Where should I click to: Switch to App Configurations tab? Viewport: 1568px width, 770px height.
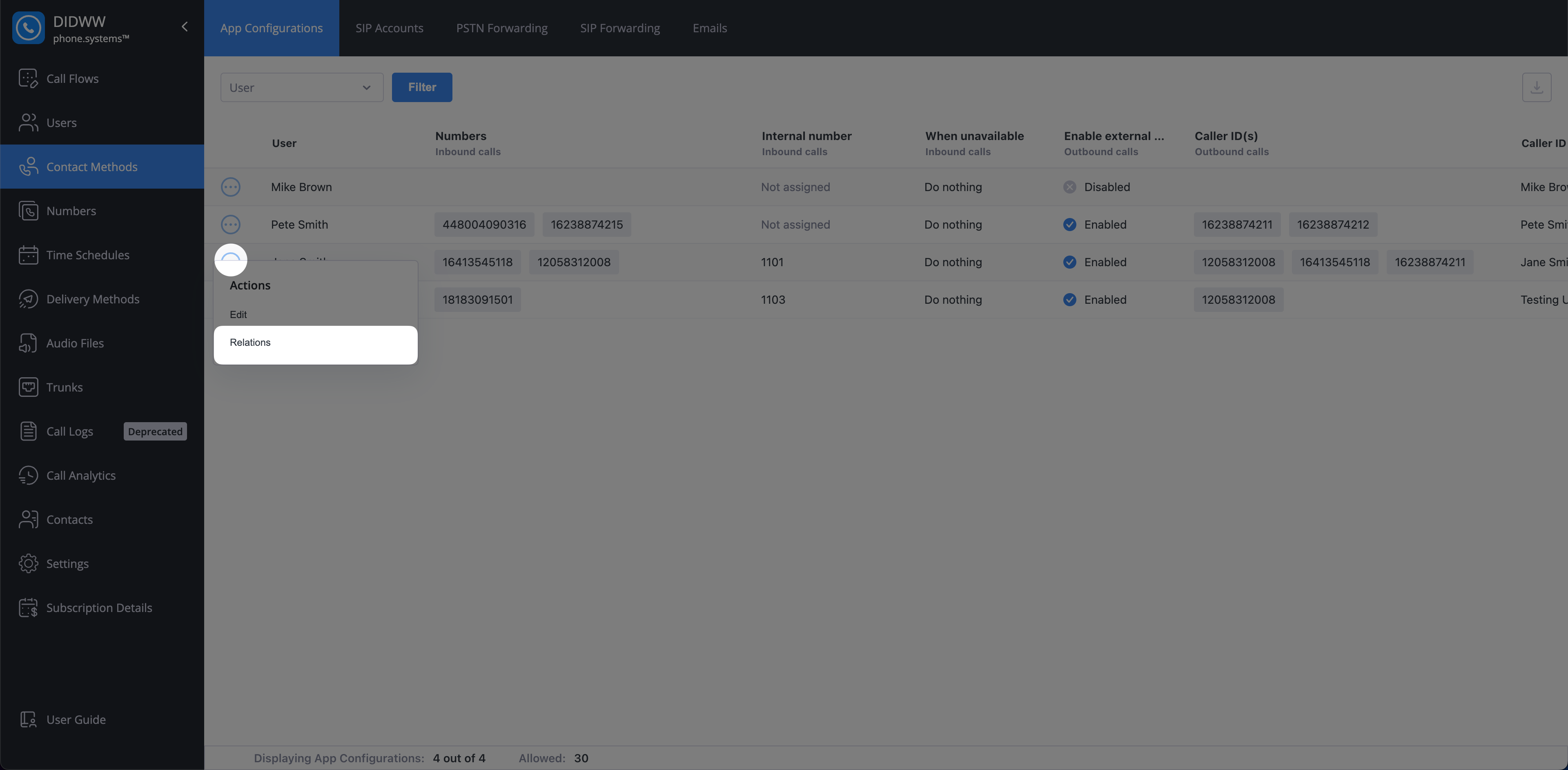(272, 28)
